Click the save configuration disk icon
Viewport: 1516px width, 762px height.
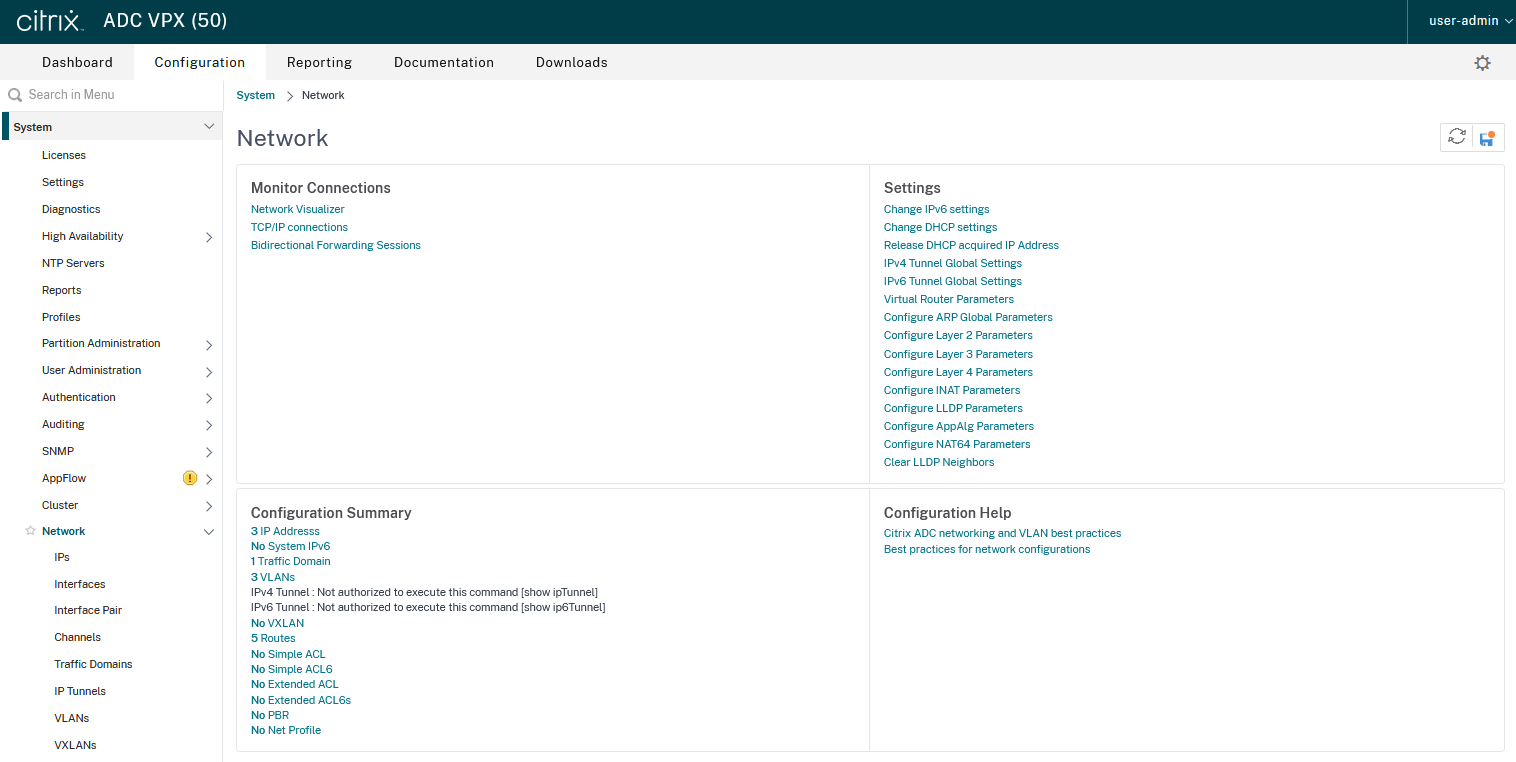pyautogui.click(x=1487, y=138)
